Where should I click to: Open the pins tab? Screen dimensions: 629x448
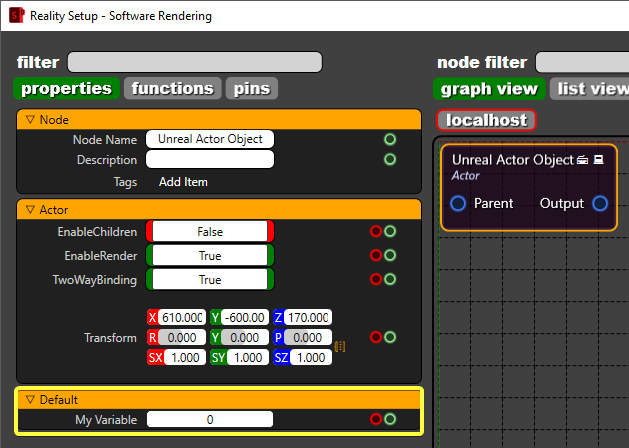[251, 88]
